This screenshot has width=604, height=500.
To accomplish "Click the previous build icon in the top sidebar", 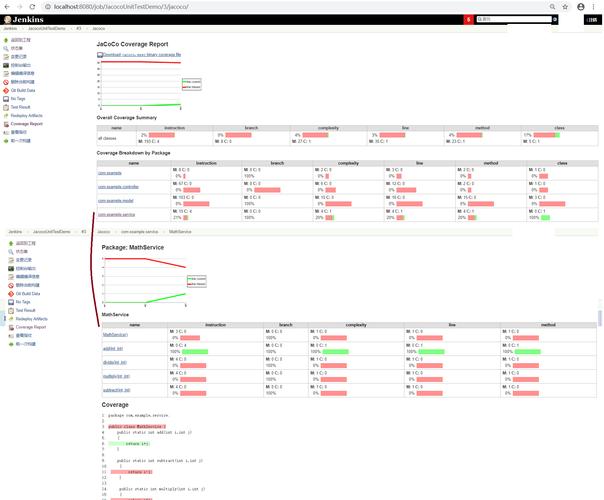I will (6, 141).
